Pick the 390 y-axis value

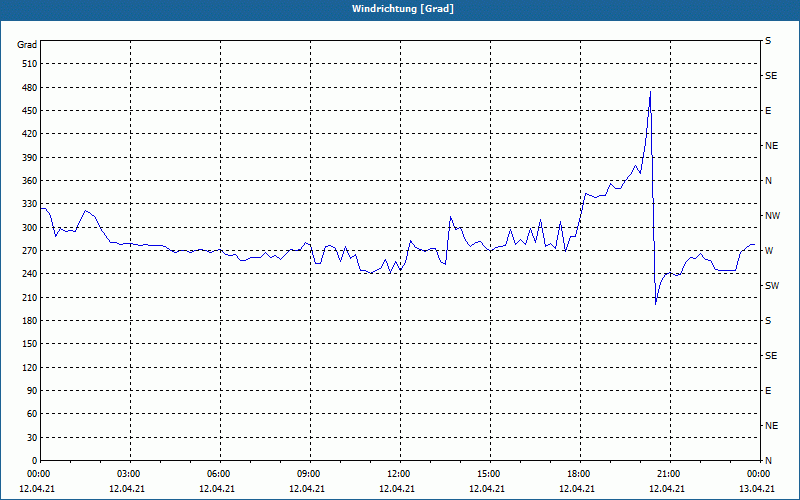(30, 158)
